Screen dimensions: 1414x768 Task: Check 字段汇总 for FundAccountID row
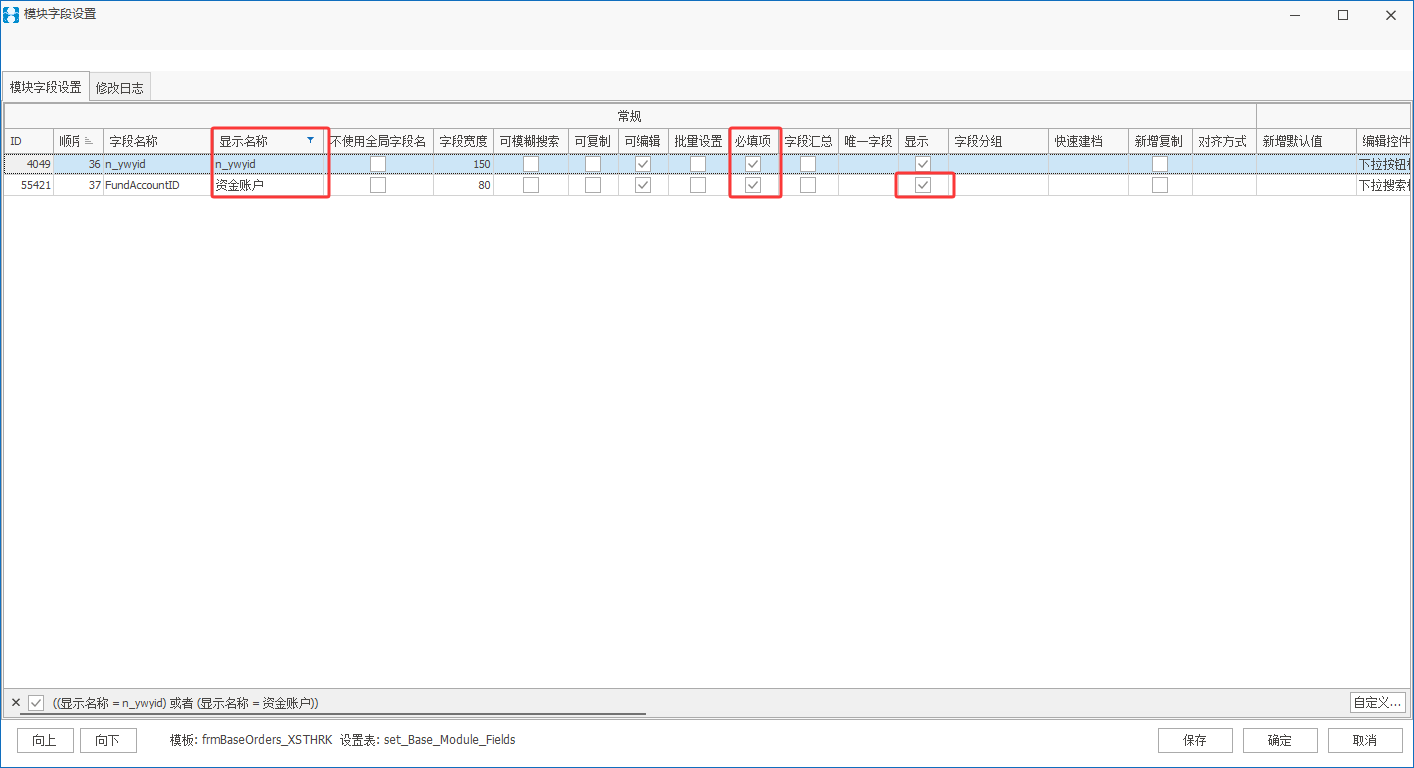808,185
